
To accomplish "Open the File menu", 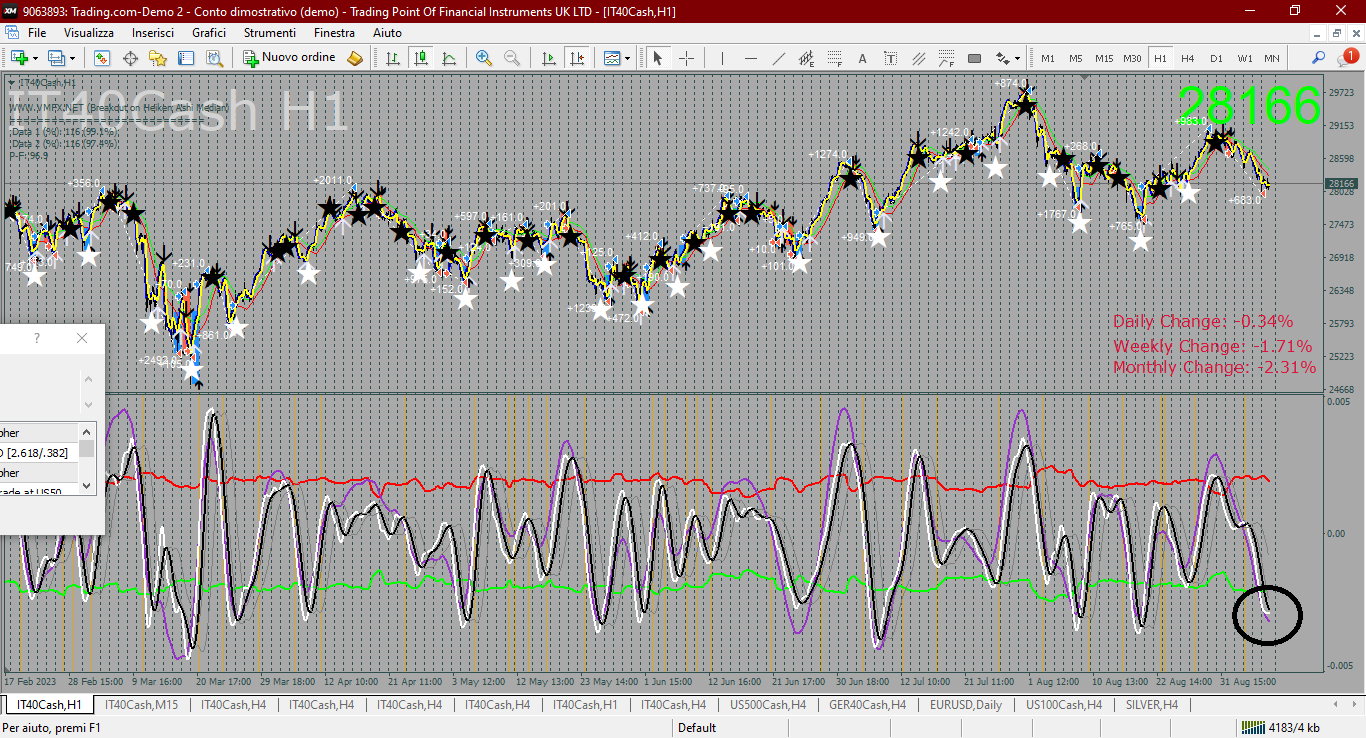I will pos(37,33).
